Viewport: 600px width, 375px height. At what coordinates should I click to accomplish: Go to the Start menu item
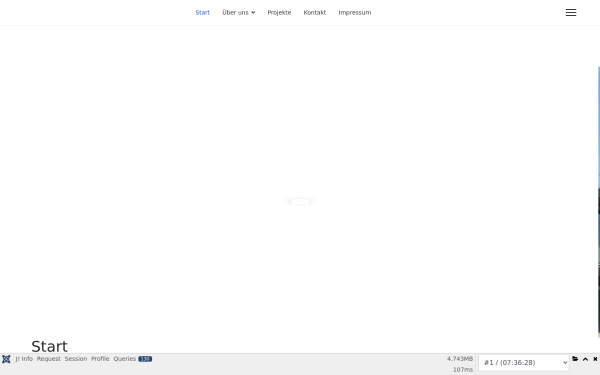pyautogui.click(x=202, y=13)
